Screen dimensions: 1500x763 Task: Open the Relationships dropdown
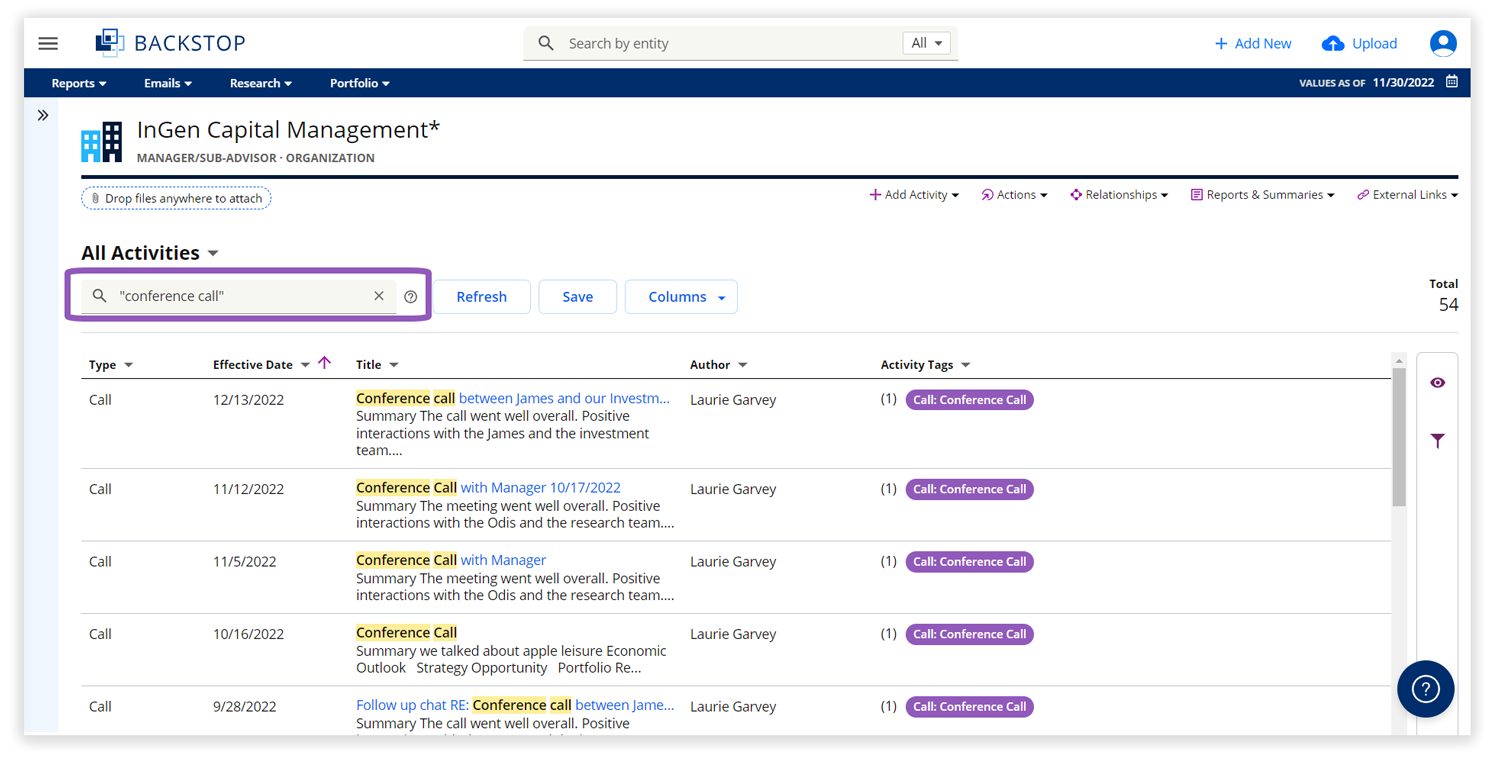pos(1119,195)
